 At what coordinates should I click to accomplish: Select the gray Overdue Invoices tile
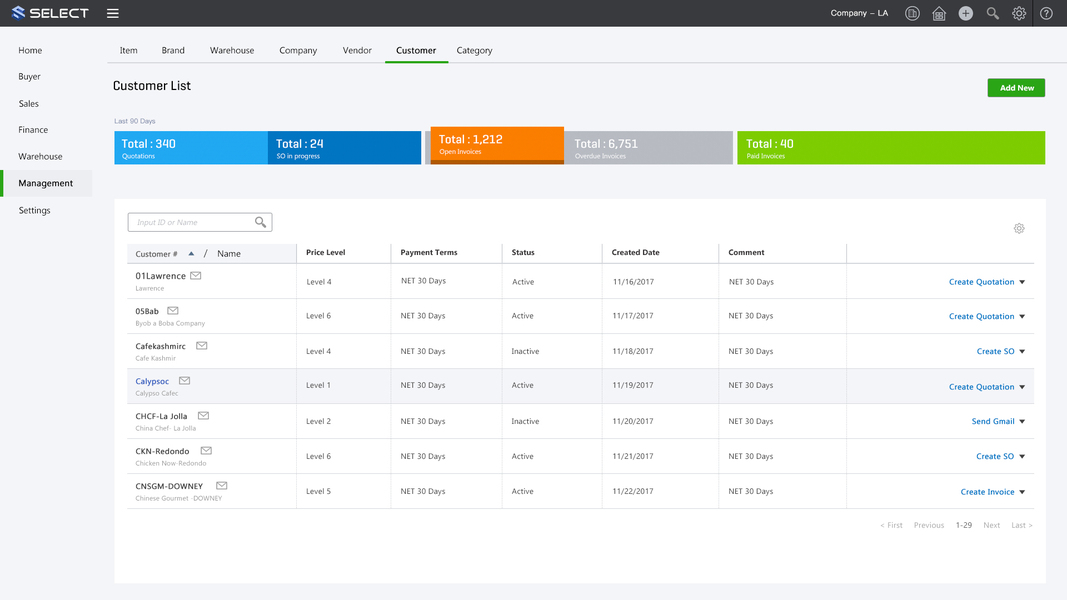tap(649, 148)
